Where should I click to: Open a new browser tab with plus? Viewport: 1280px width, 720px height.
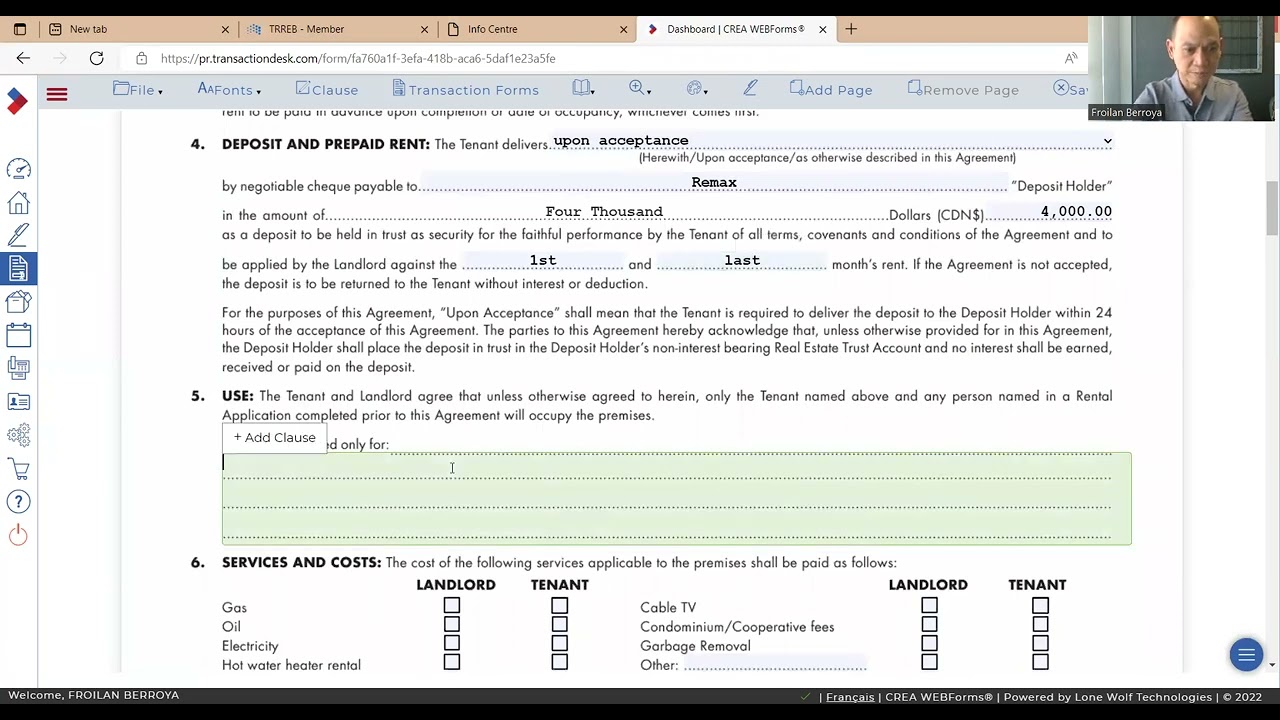click(x=851, y=29)
